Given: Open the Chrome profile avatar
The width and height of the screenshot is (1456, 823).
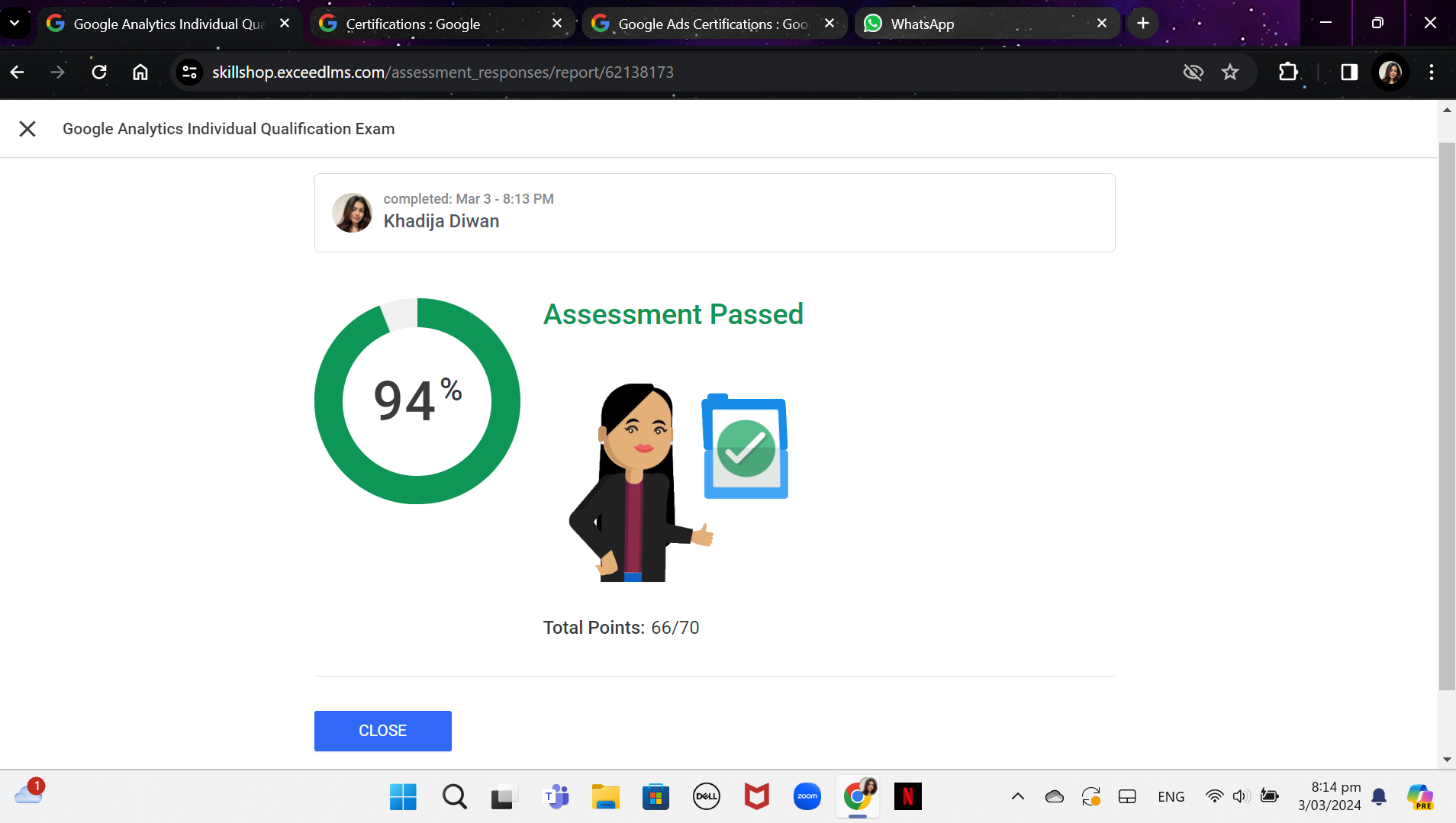Looking at the screenshot, I should coord(1390,72).
